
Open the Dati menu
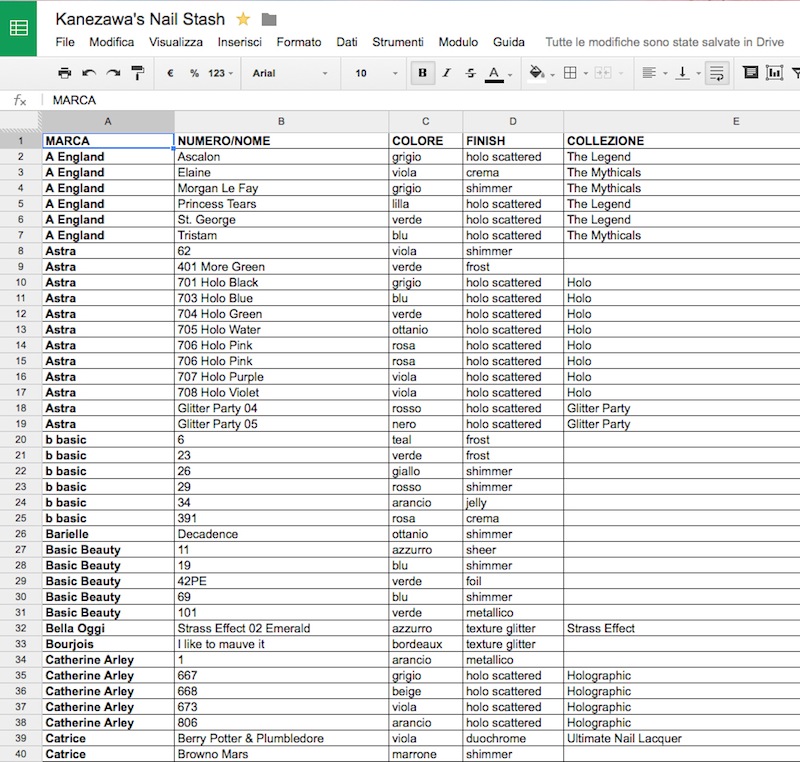point(346,42)
